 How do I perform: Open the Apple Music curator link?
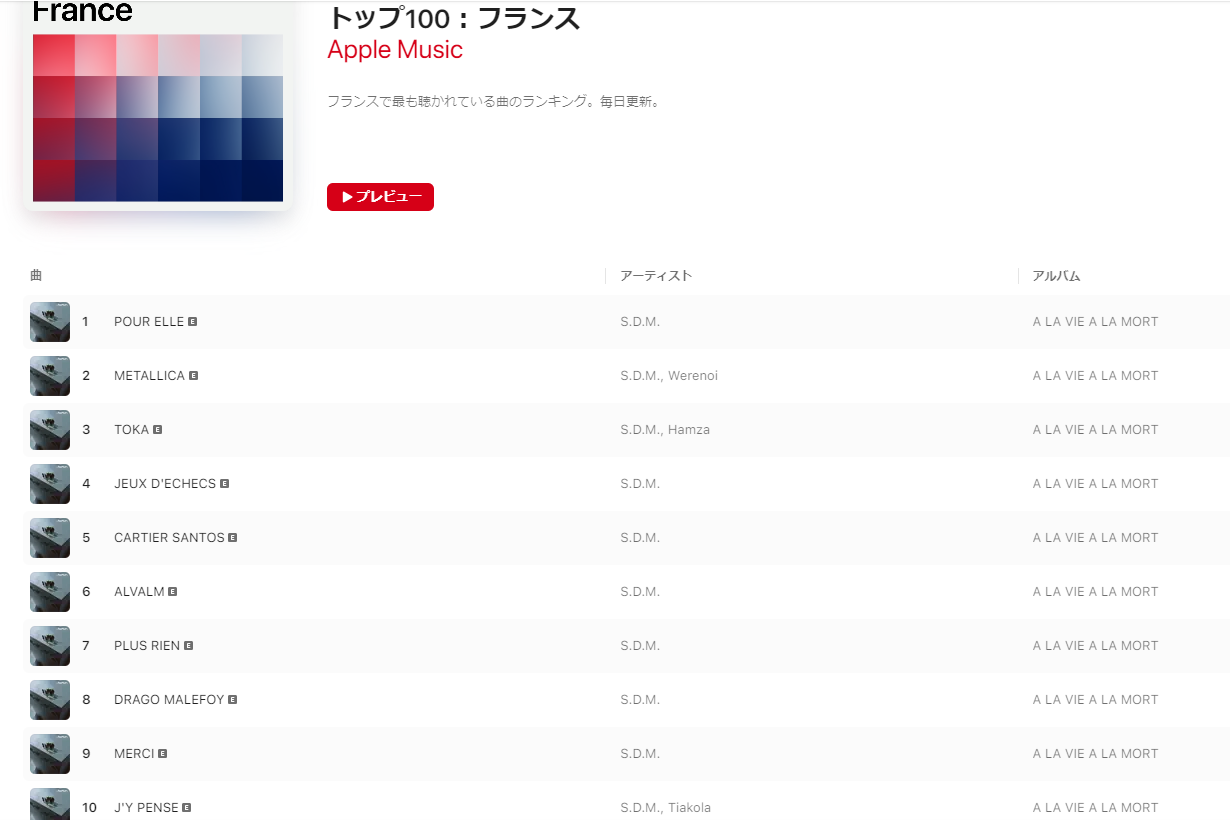point(395,50)
